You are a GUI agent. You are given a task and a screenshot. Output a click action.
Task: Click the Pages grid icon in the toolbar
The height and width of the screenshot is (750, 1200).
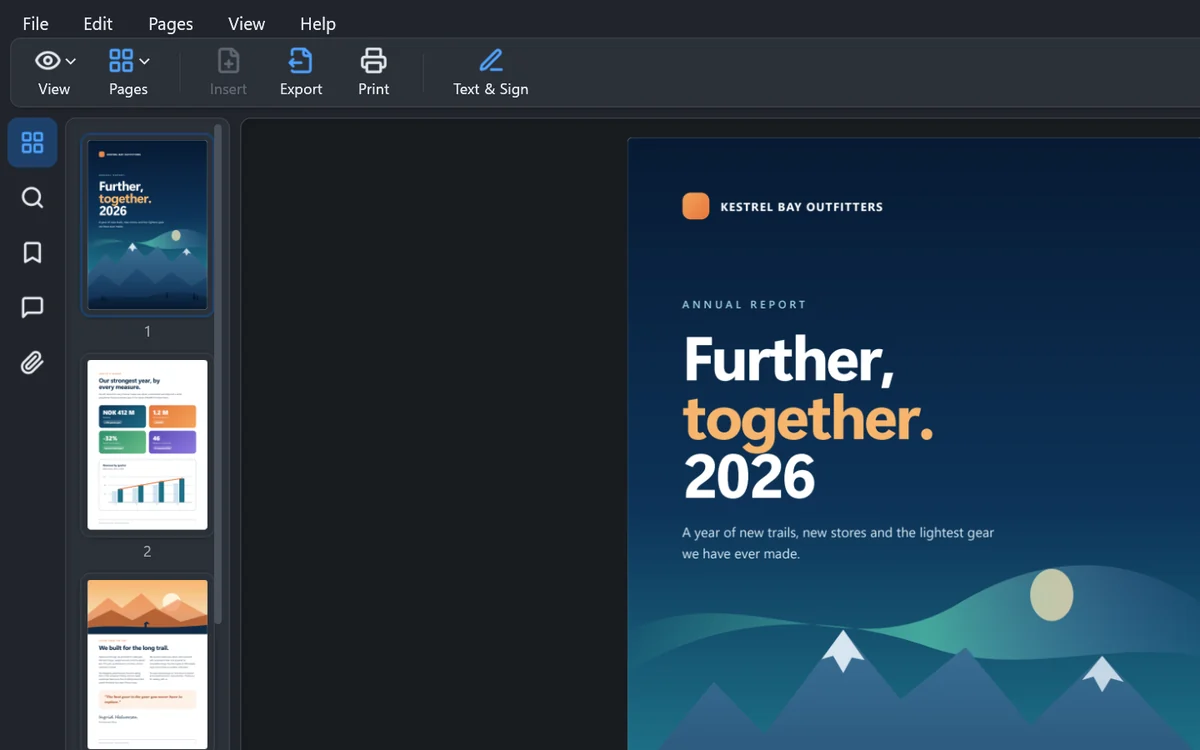pos(121,61)
